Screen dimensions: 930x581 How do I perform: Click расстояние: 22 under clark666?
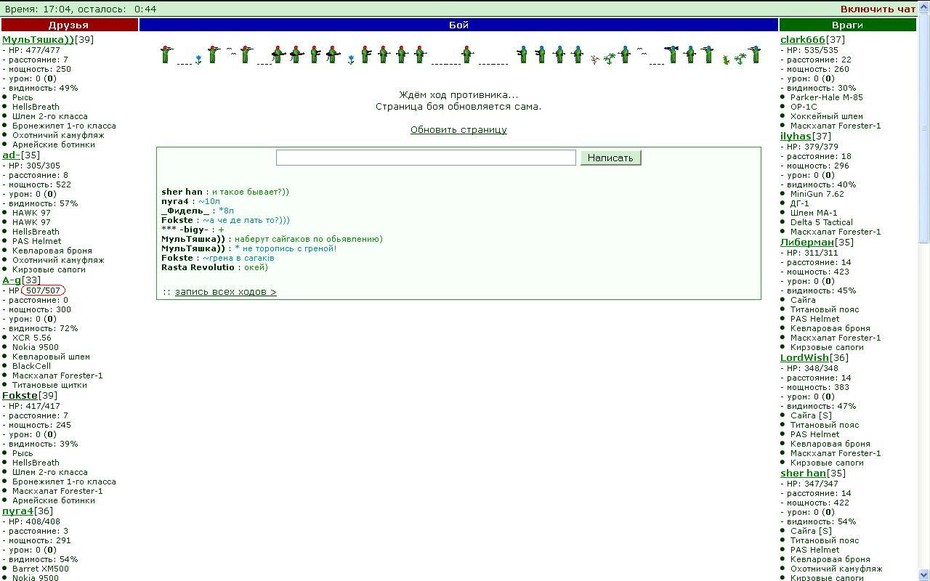pos(818,60)
